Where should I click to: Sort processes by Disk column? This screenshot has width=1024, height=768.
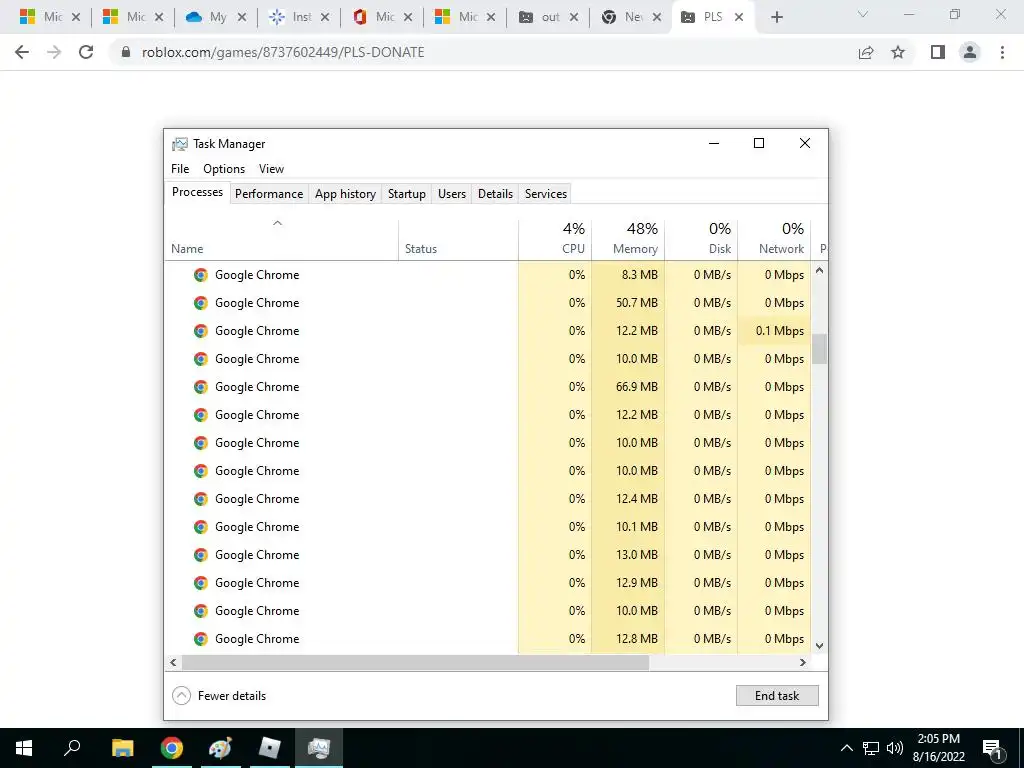point(701,240)
